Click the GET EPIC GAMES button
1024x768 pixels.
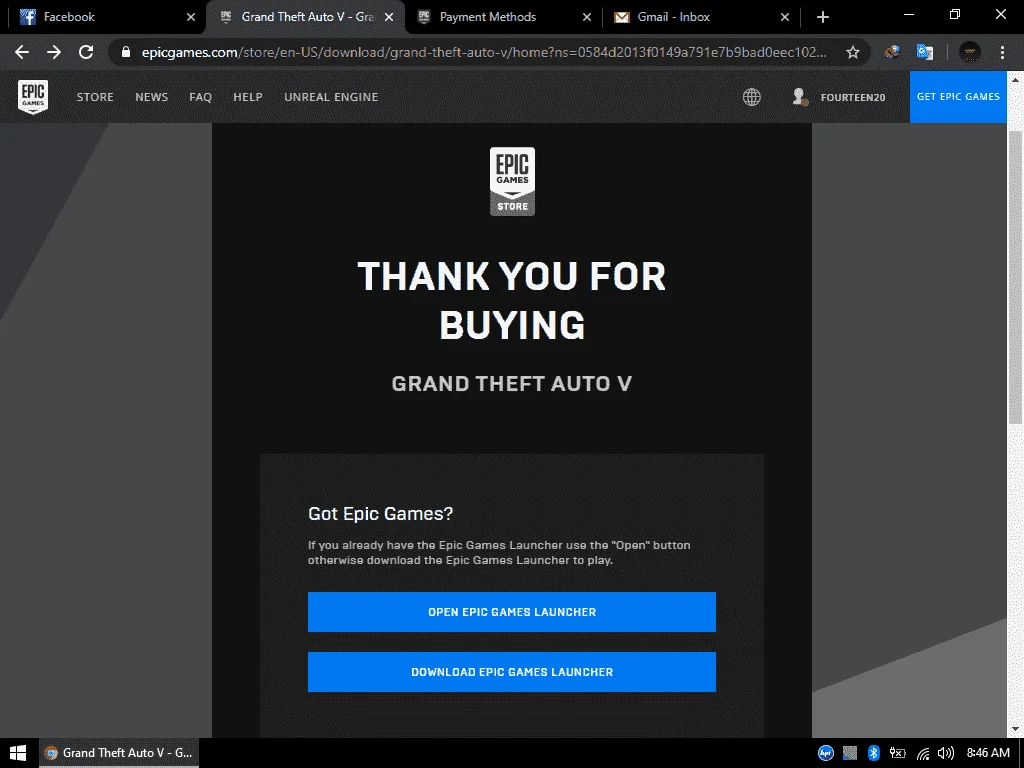point(958,97)
